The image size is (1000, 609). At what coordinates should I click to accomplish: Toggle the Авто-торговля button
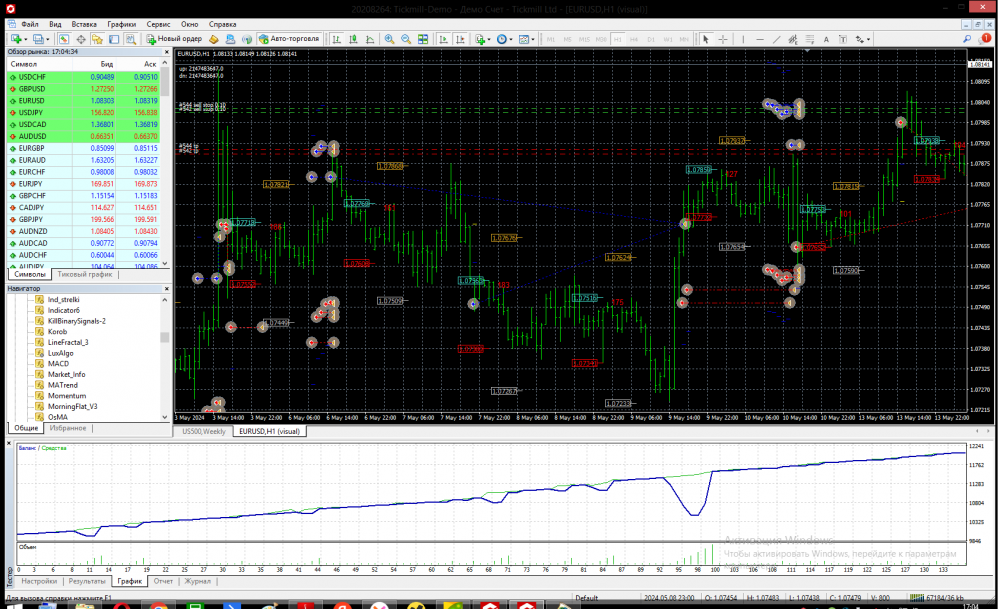pos(288,39)
